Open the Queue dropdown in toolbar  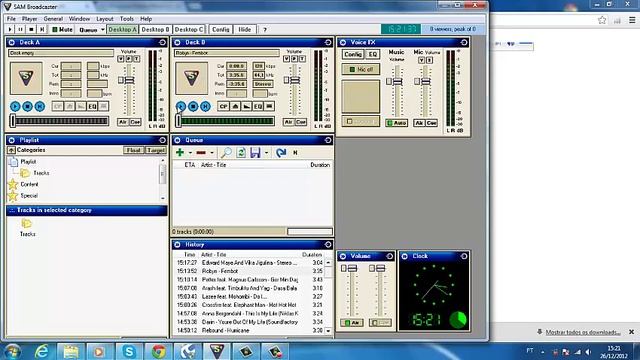pos(91,29)
